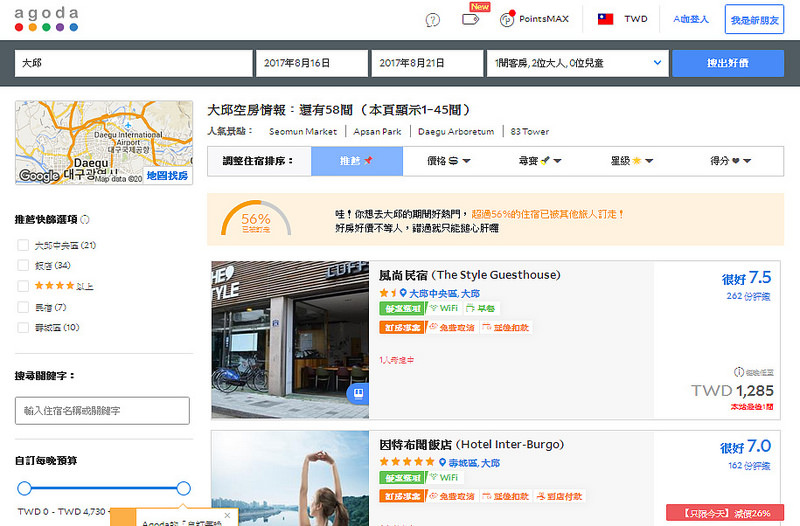800x526 pixels.
Task: Click the location pin for The Style Guesthouse
Action: (403, 293)
